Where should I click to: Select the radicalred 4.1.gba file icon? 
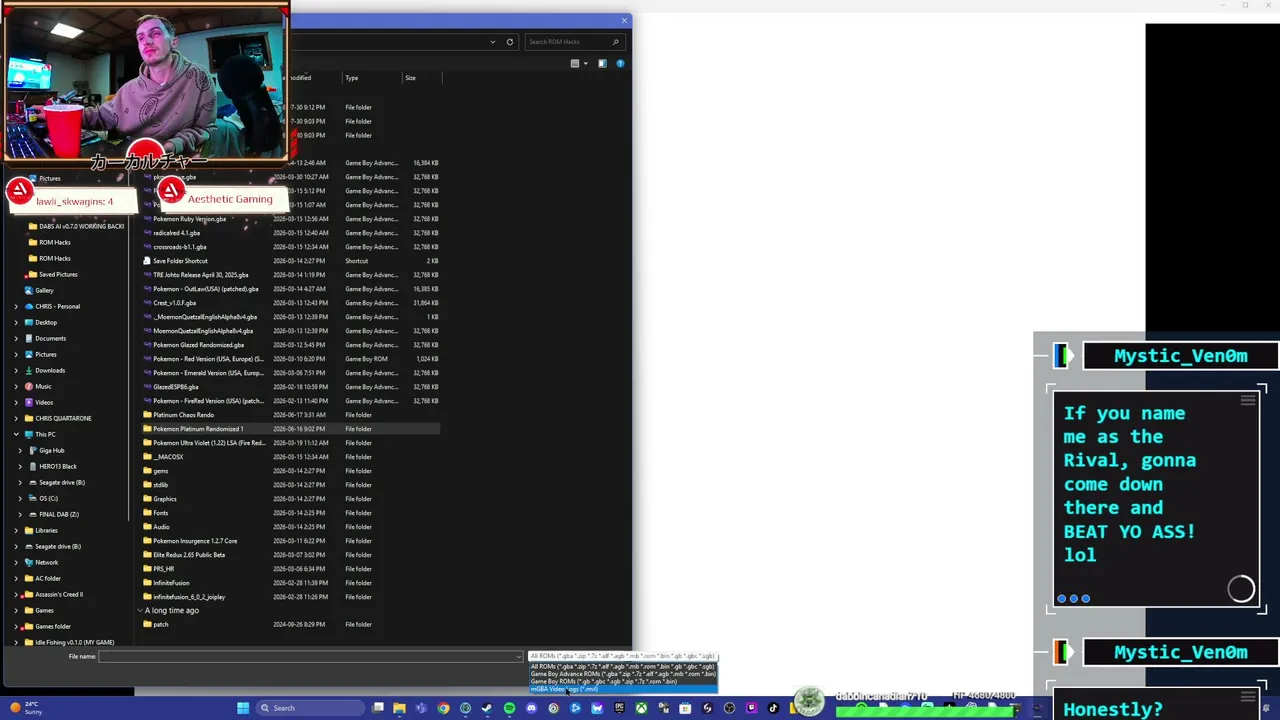(x=147, y=233)
